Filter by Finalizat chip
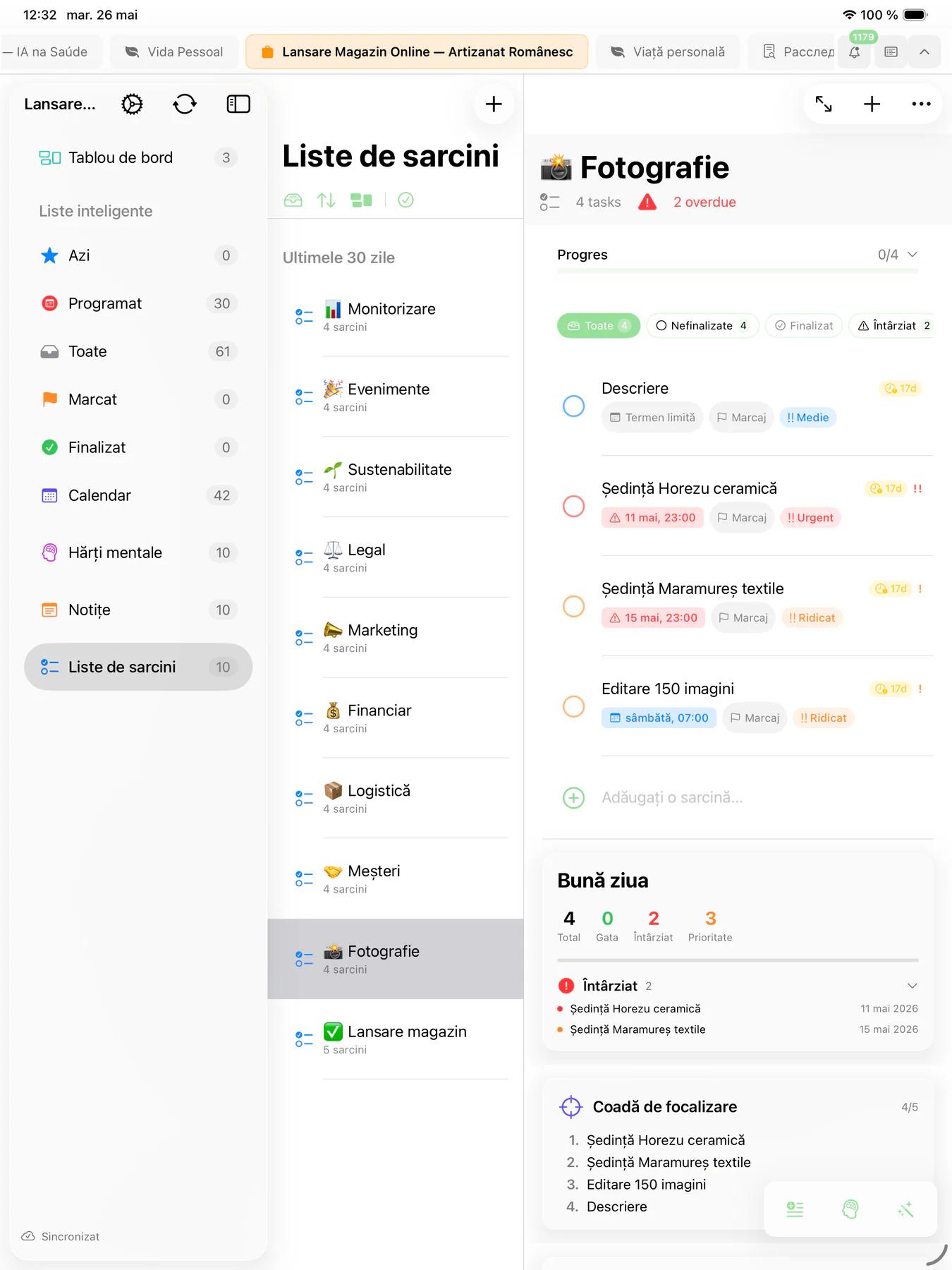Screen dimensions: 952x1270 click(804, 326)
